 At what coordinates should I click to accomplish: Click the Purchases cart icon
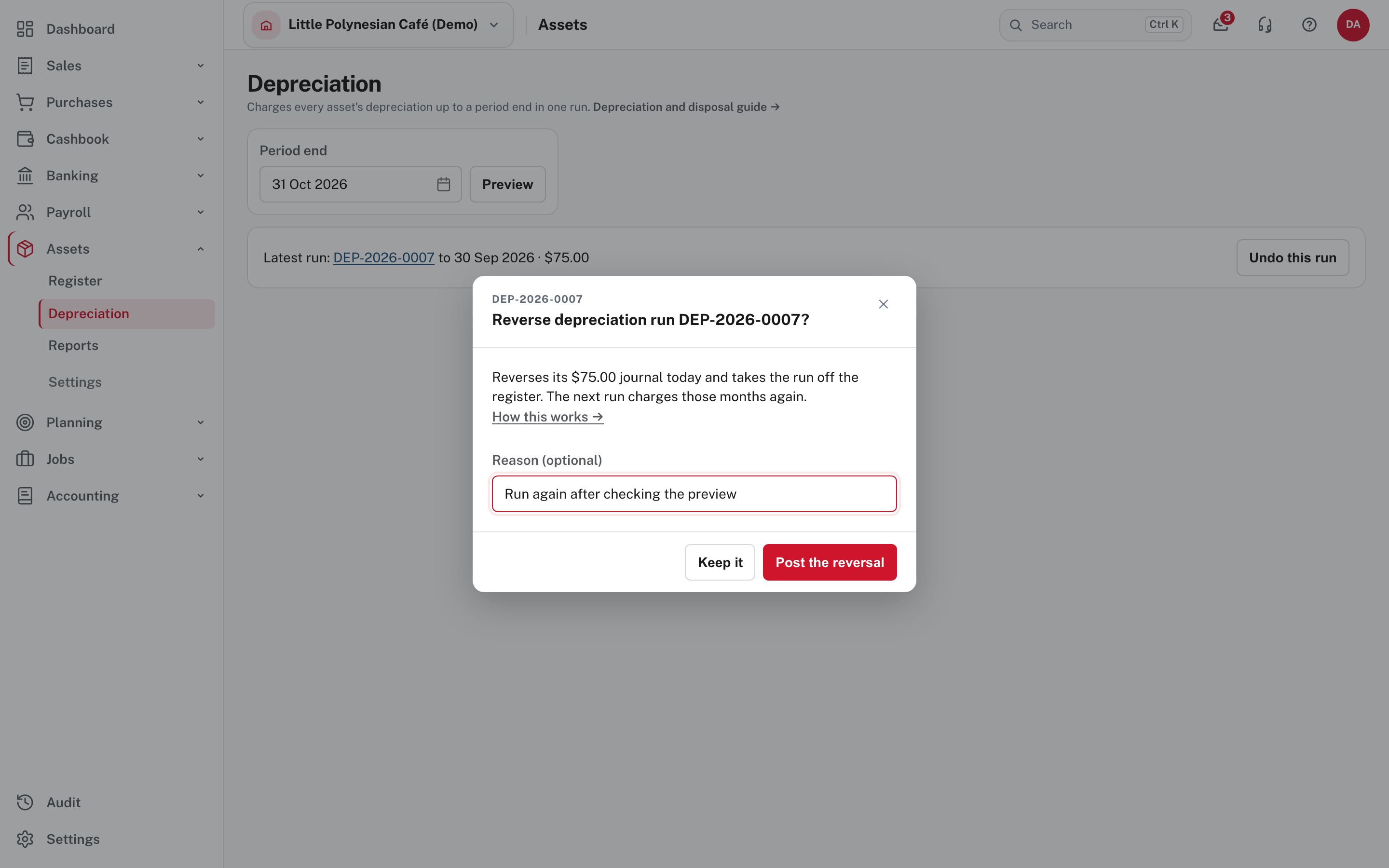click(x=25, y=102)
